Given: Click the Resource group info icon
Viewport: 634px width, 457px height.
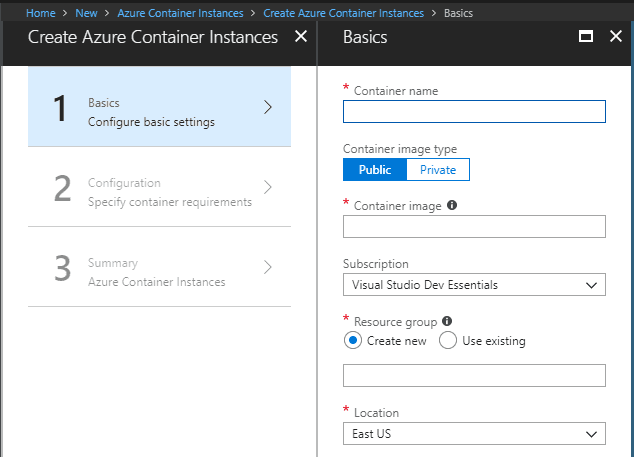Looking at the screenshot, I should [446, 322].
